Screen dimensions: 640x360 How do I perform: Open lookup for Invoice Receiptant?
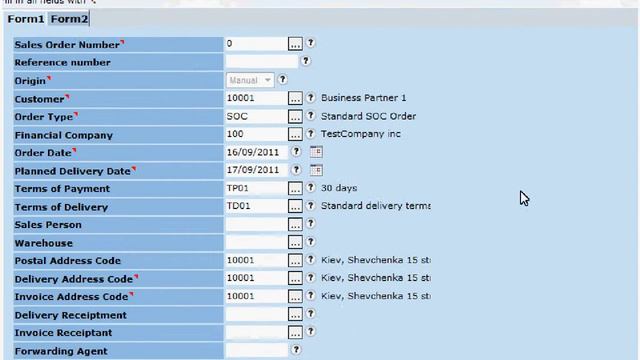tap(295, 332)
